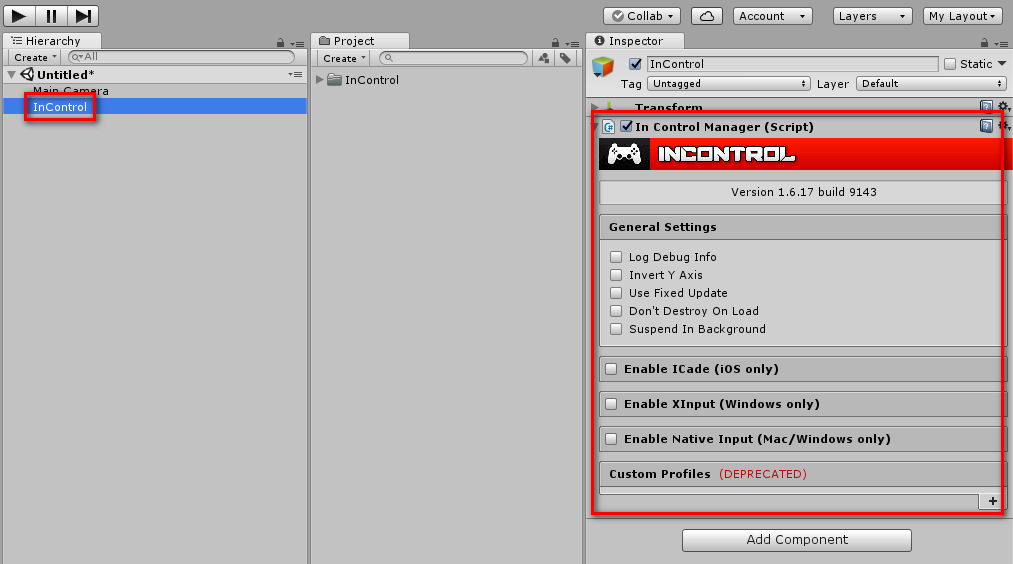Collapse the Untitled scene in the Hierarchy
The width and height of the screenshot is (1013, 564).
tap(11, 75)
